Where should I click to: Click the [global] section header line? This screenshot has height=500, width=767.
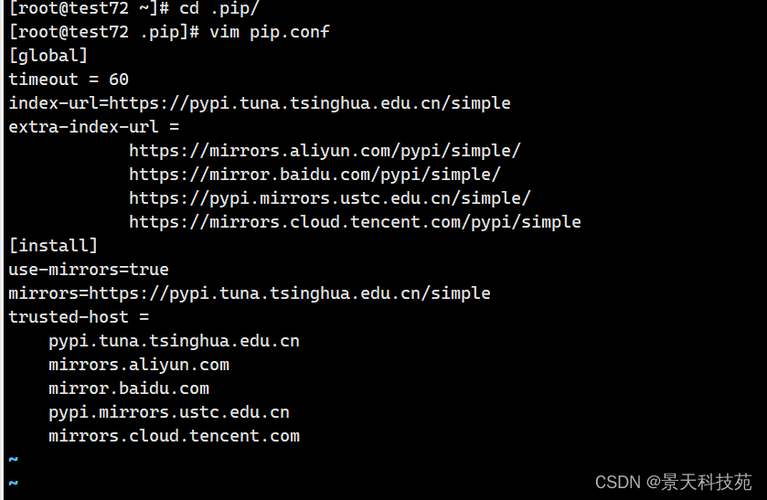pos(48,56)
